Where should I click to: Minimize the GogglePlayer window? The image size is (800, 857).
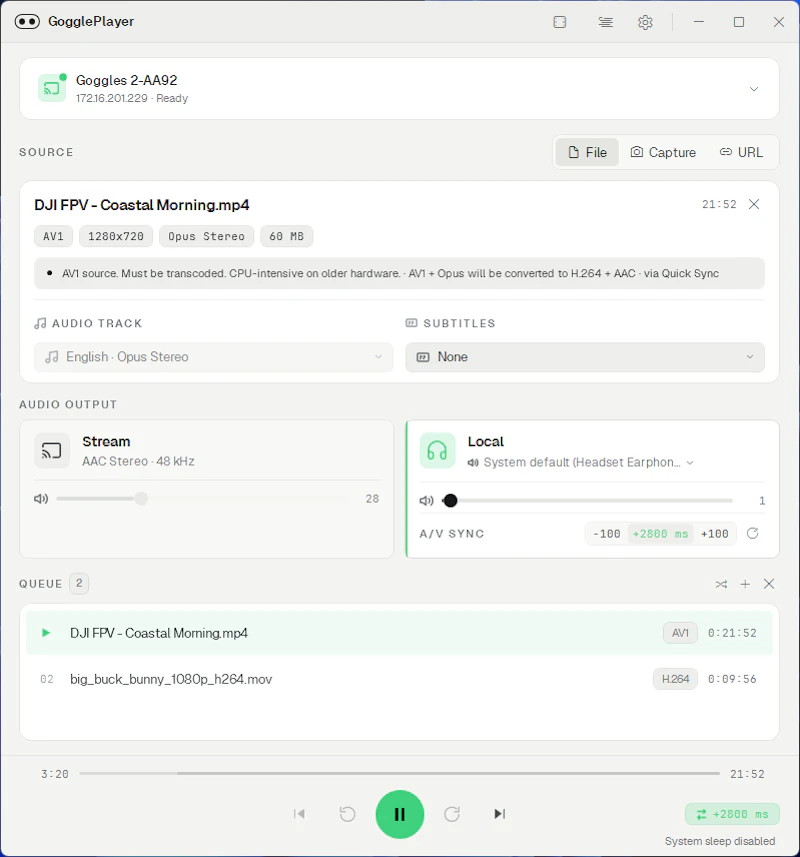pos(699,22)
